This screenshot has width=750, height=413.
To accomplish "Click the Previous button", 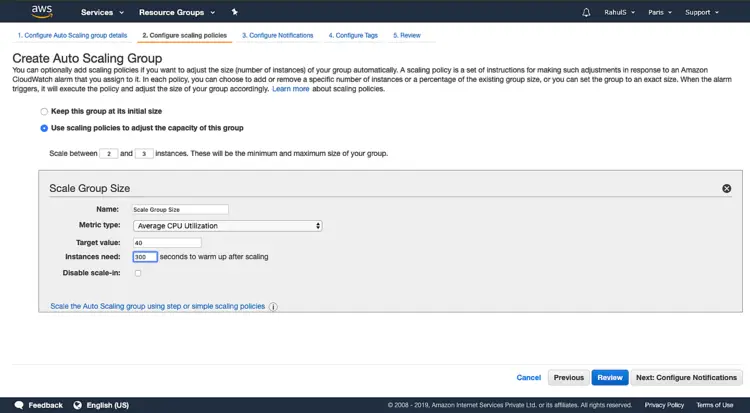I will click(x=568, y=377).
